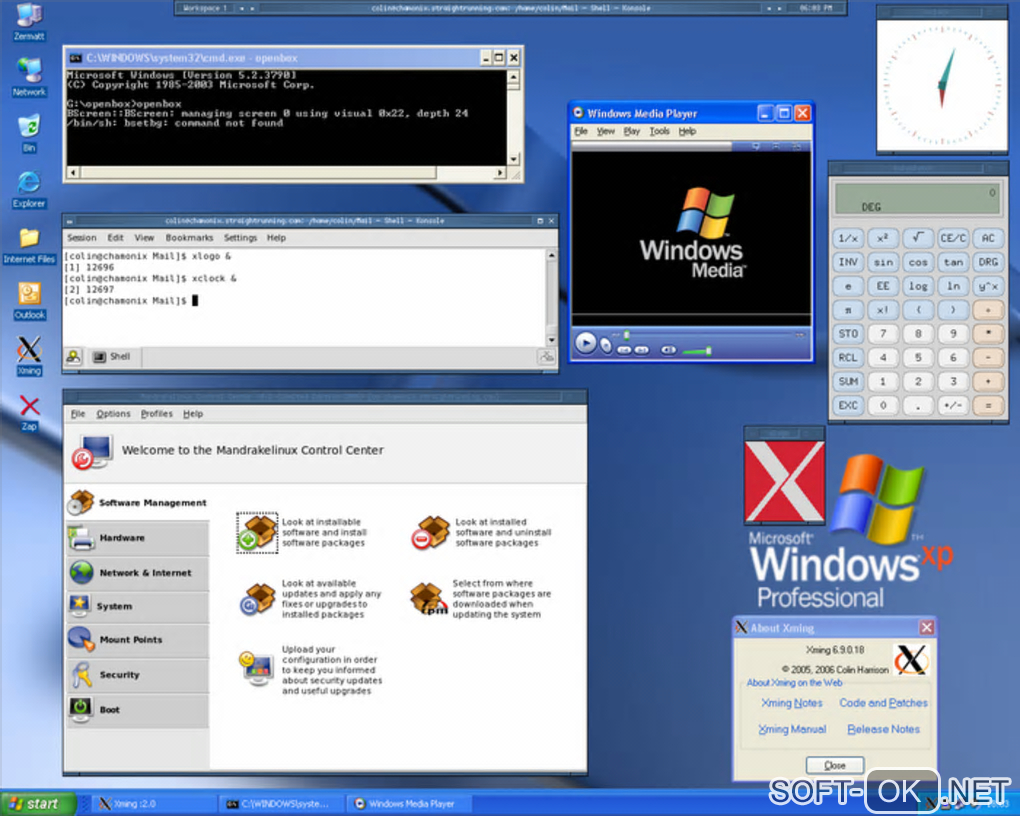Click the AC key on calculator
The height and width of the screenshot is (816, 1020).
point(988,238)
